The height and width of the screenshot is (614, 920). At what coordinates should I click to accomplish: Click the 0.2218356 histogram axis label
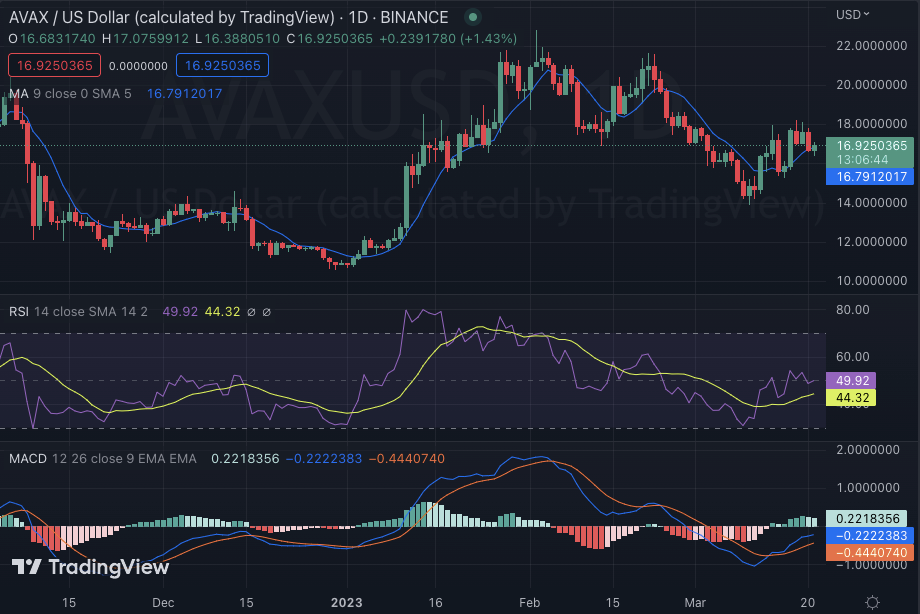867,518
